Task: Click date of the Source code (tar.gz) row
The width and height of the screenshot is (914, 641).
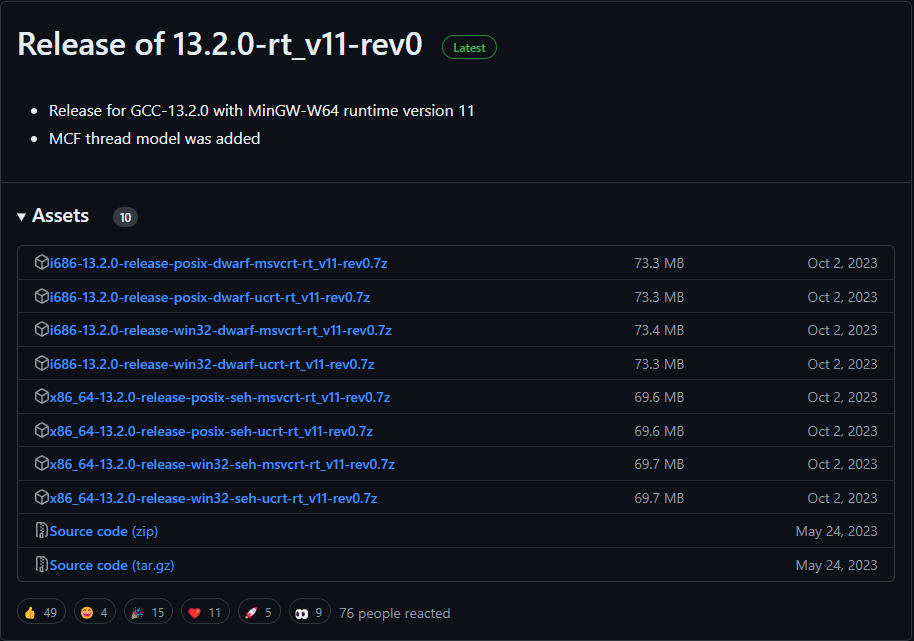Action: (836, 565)
